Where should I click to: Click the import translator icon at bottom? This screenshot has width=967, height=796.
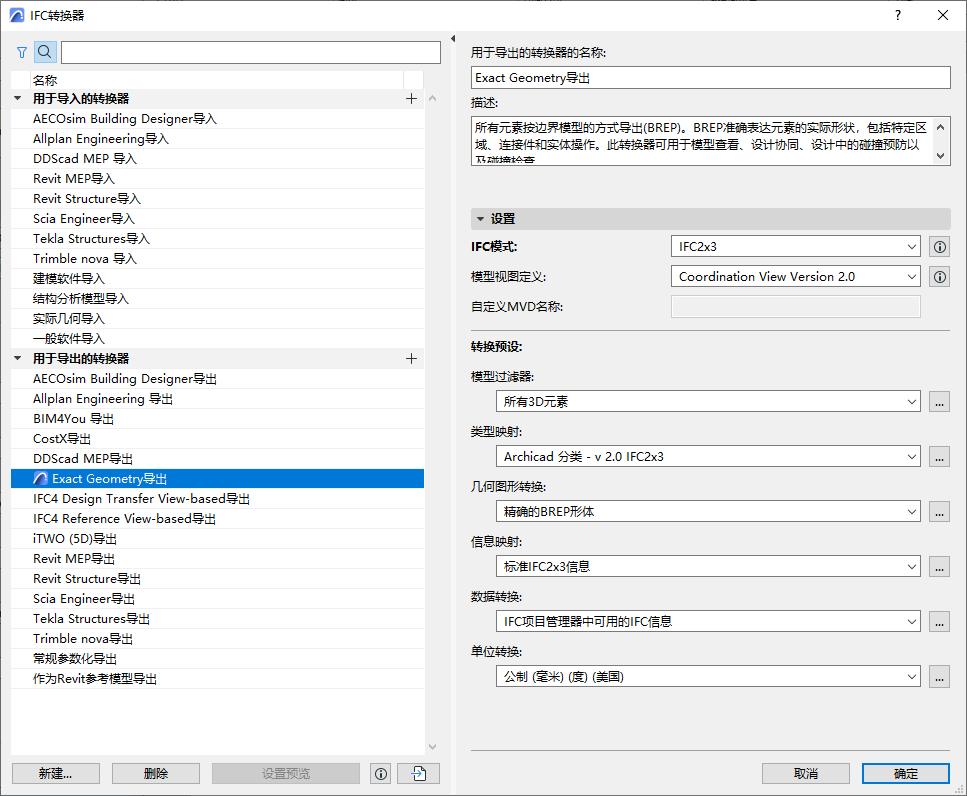coord(417,773)
